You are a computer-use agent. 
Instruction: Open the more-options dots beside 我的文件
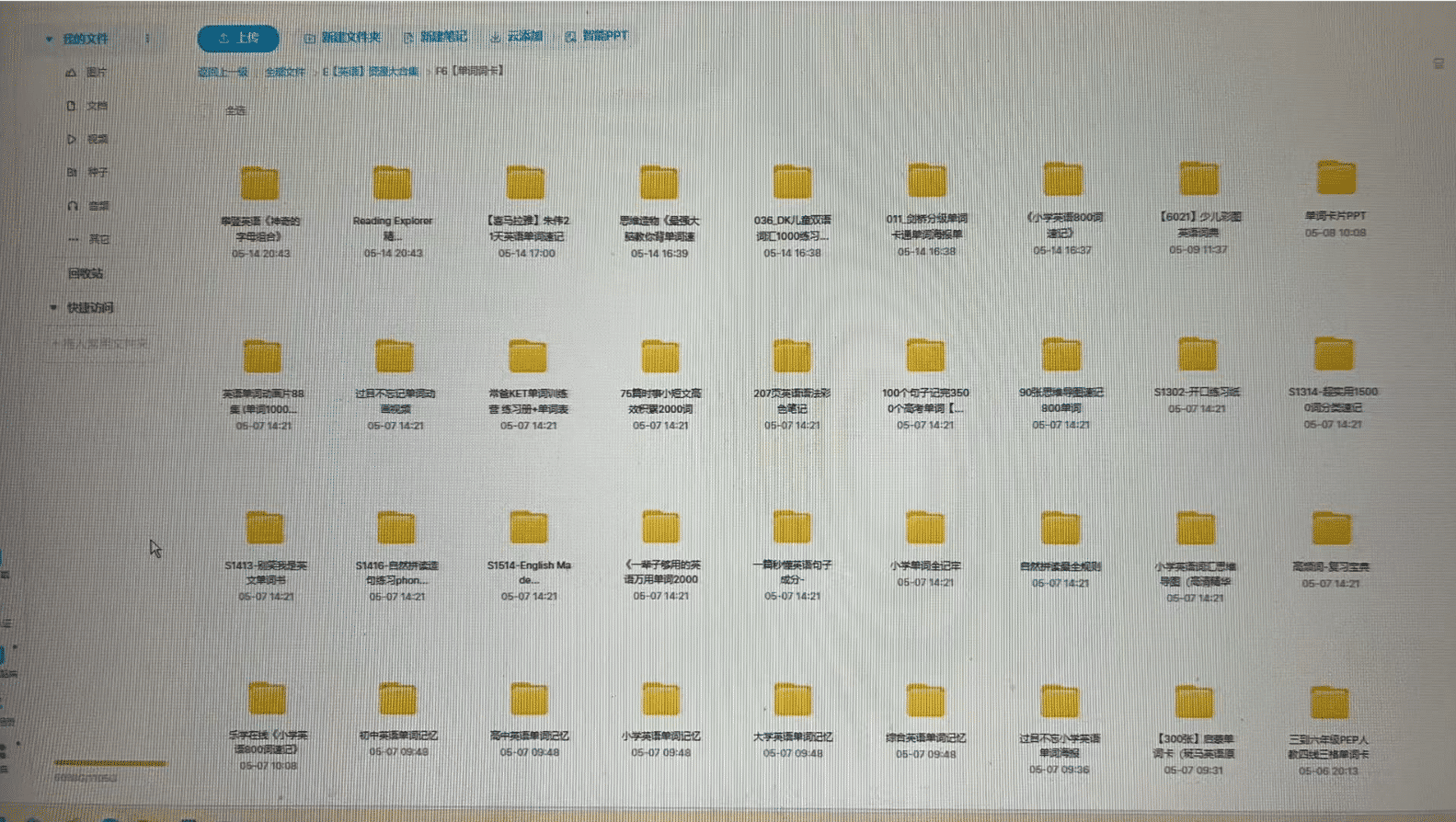click(x=147, y=38)
